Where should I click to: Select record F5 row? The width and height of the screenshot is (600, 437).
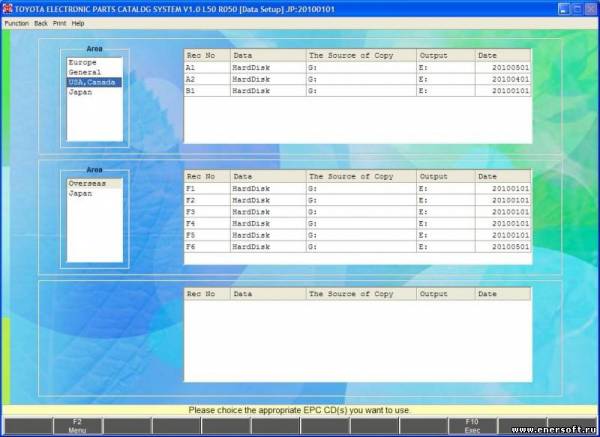(358, 235)
